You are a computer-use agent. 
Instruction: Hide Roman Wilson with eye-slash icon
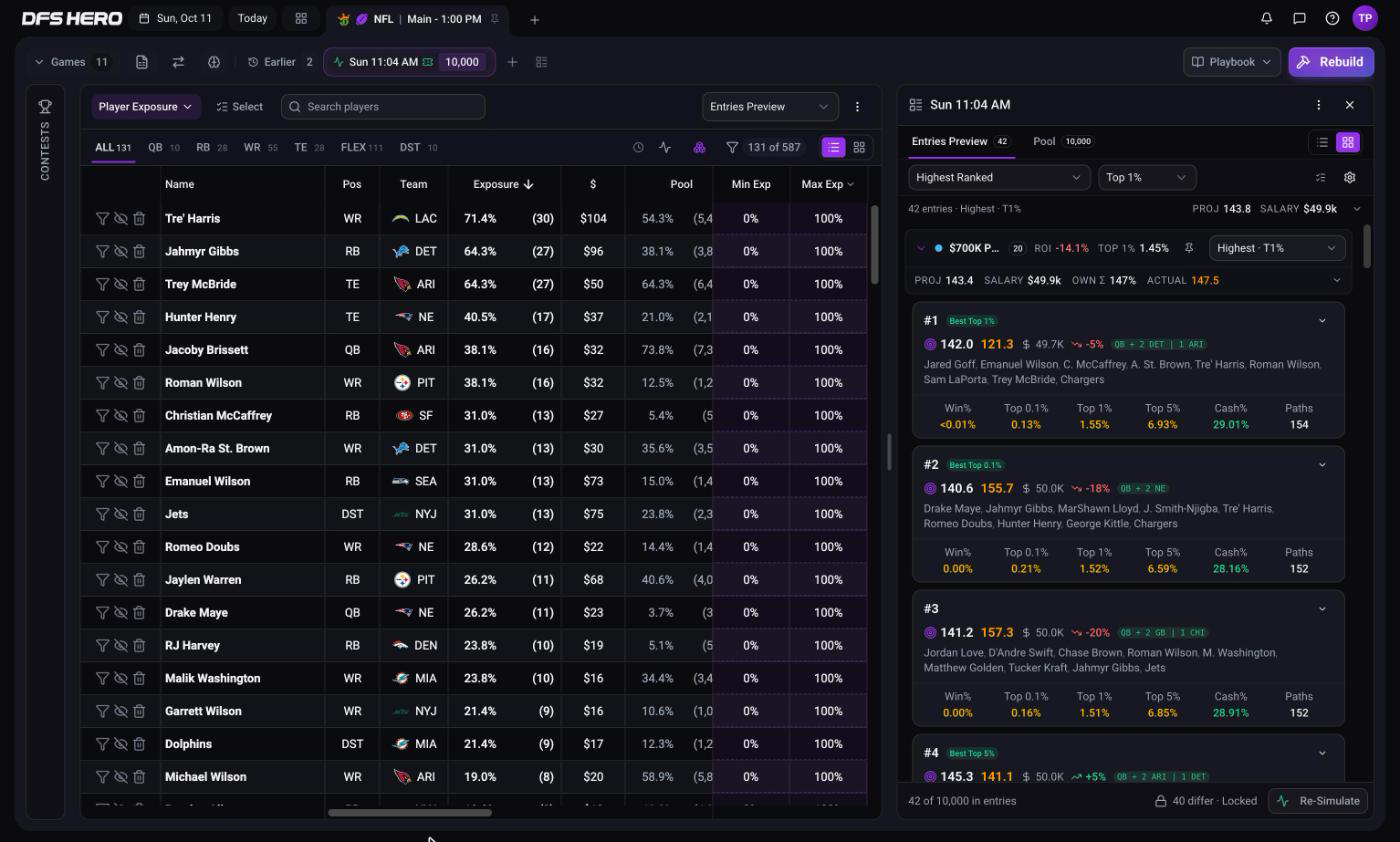tap(120, 383)
